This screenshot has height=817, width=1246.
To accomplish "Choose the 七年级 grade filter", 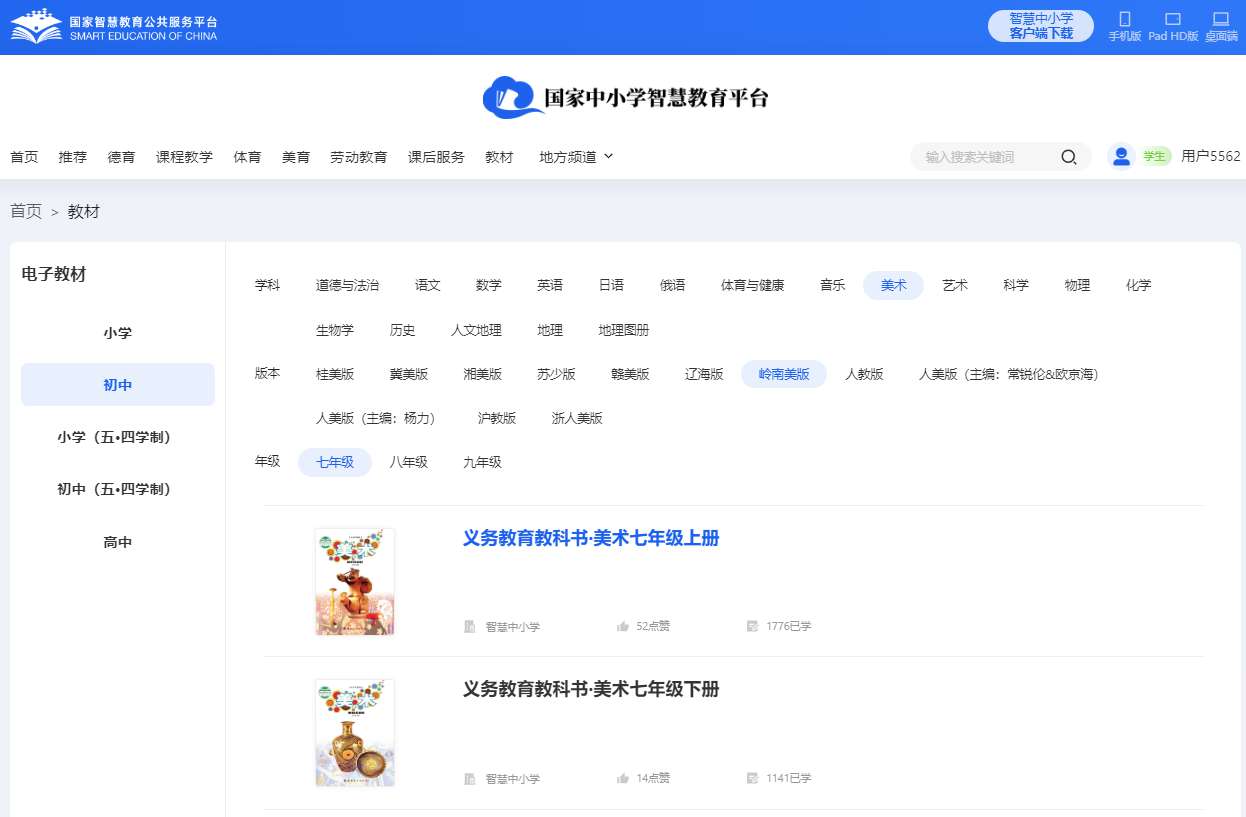I will [335, 462].
